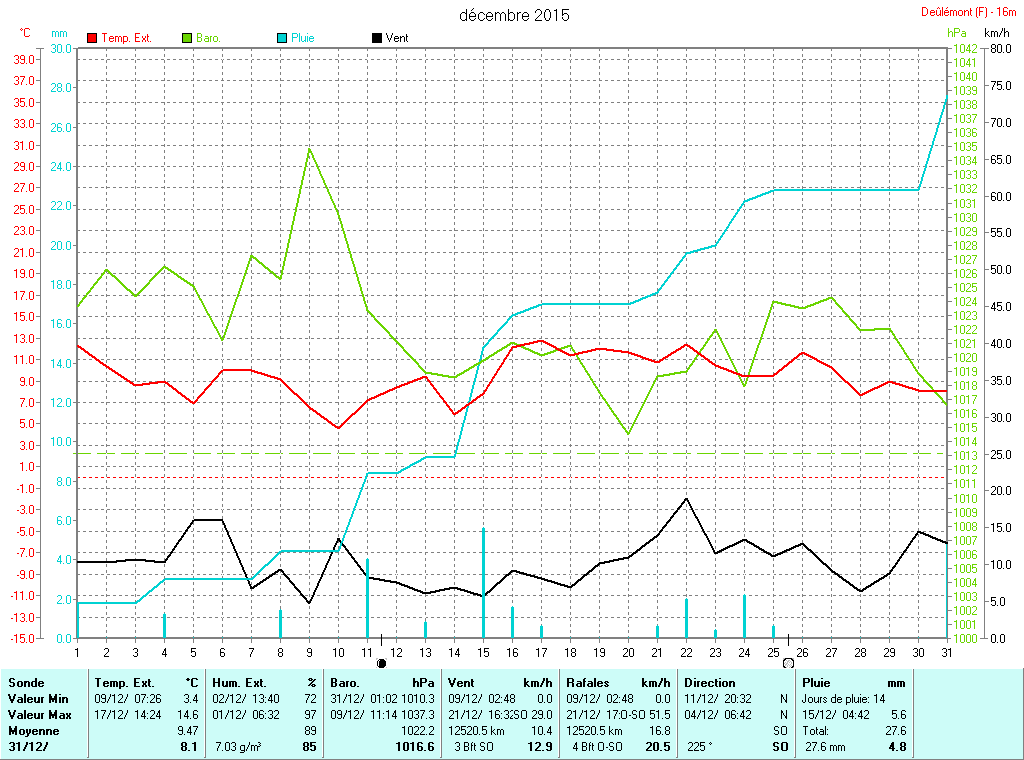Image resolution: width=1024 pixels, height=760 pixels.
Task: Select the Hum. Ext. column header
Action: (238, 682)
